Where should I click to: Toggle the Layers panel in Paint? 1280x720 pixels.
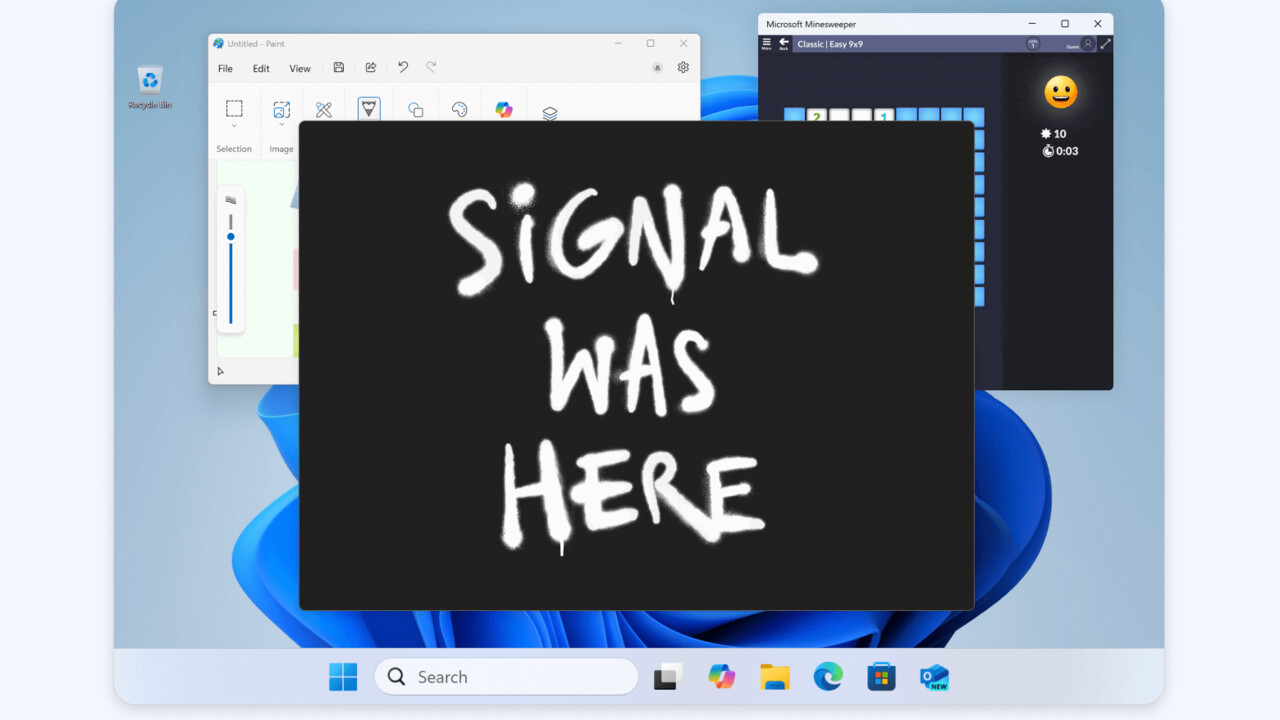pos(550,113)
